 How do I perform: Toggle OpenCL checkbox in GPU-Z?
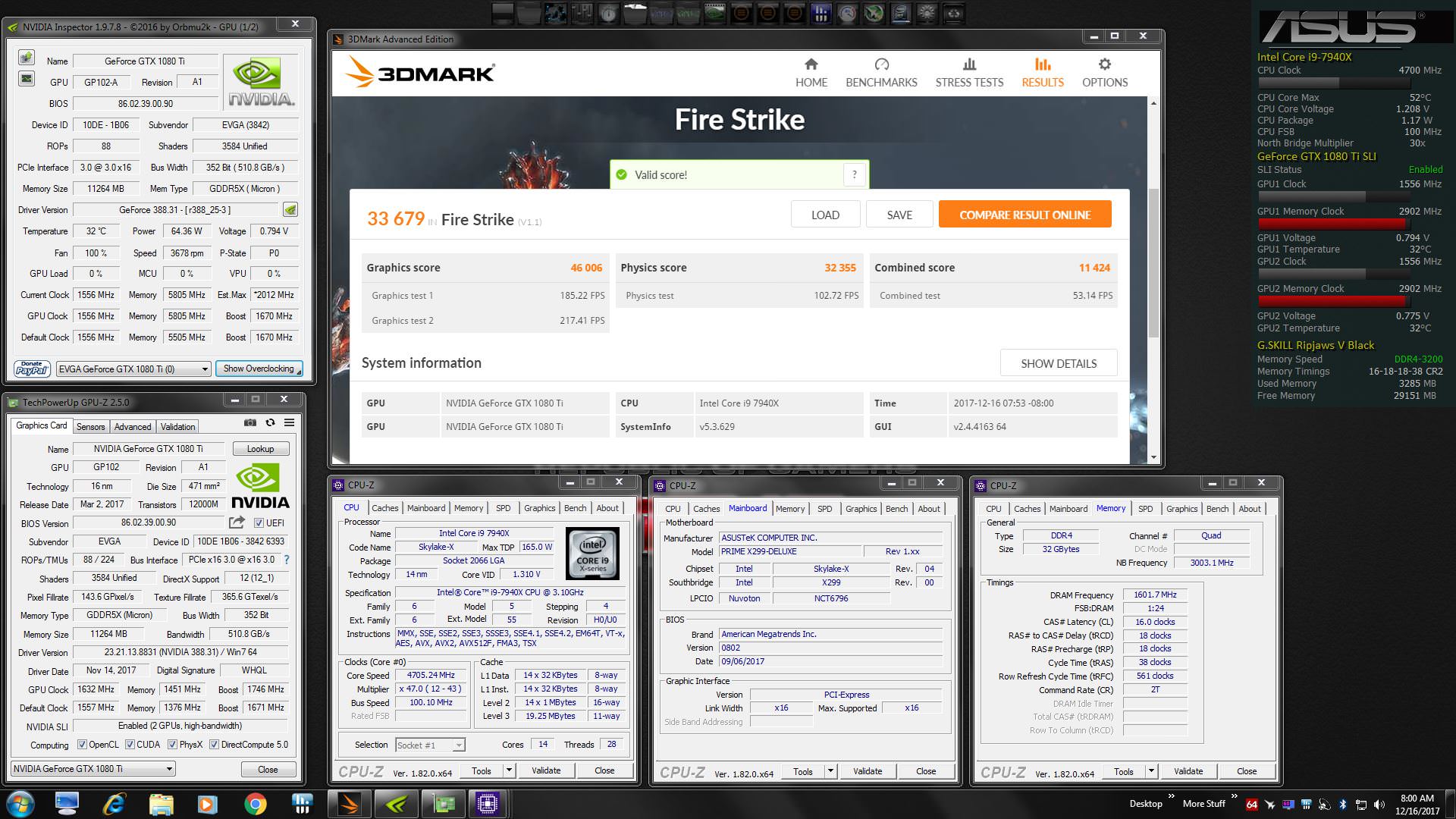coord(82,745)
